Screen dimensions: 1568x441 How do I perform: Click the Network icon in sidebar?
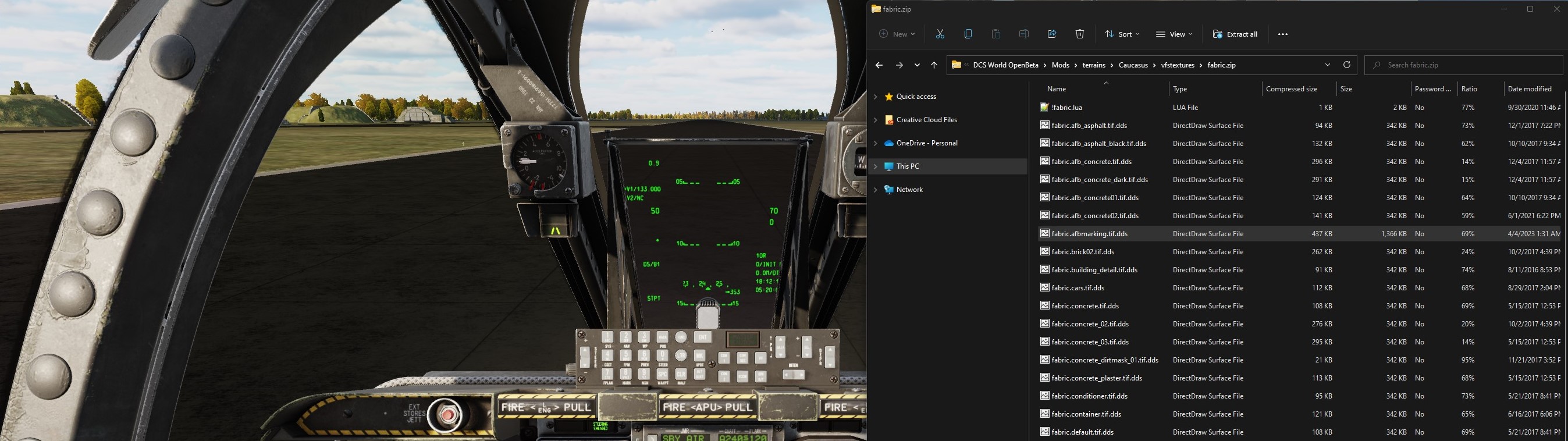pyautogui.click(x=888, y=190)
